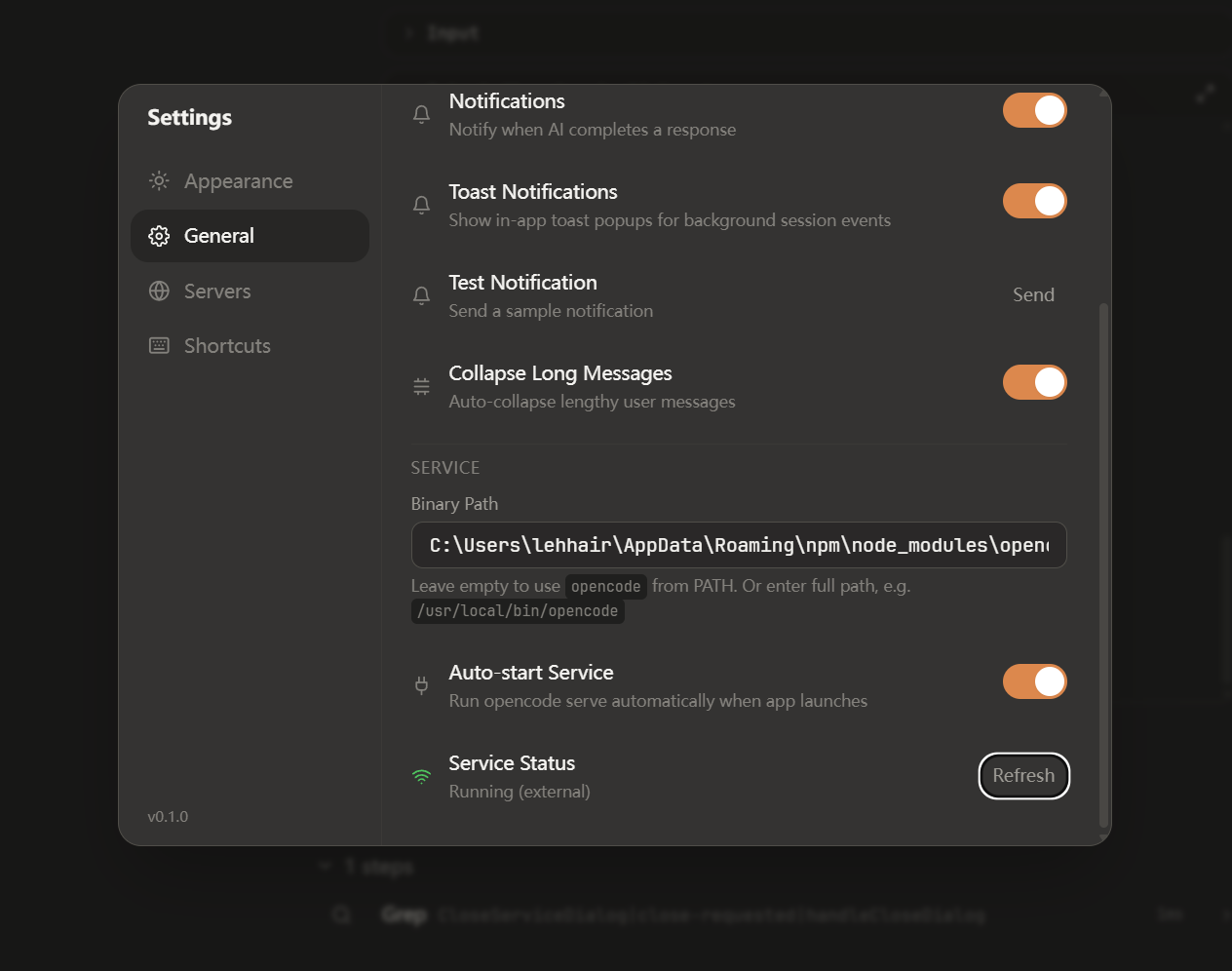Send a sample test notification

pos(1033,295)
